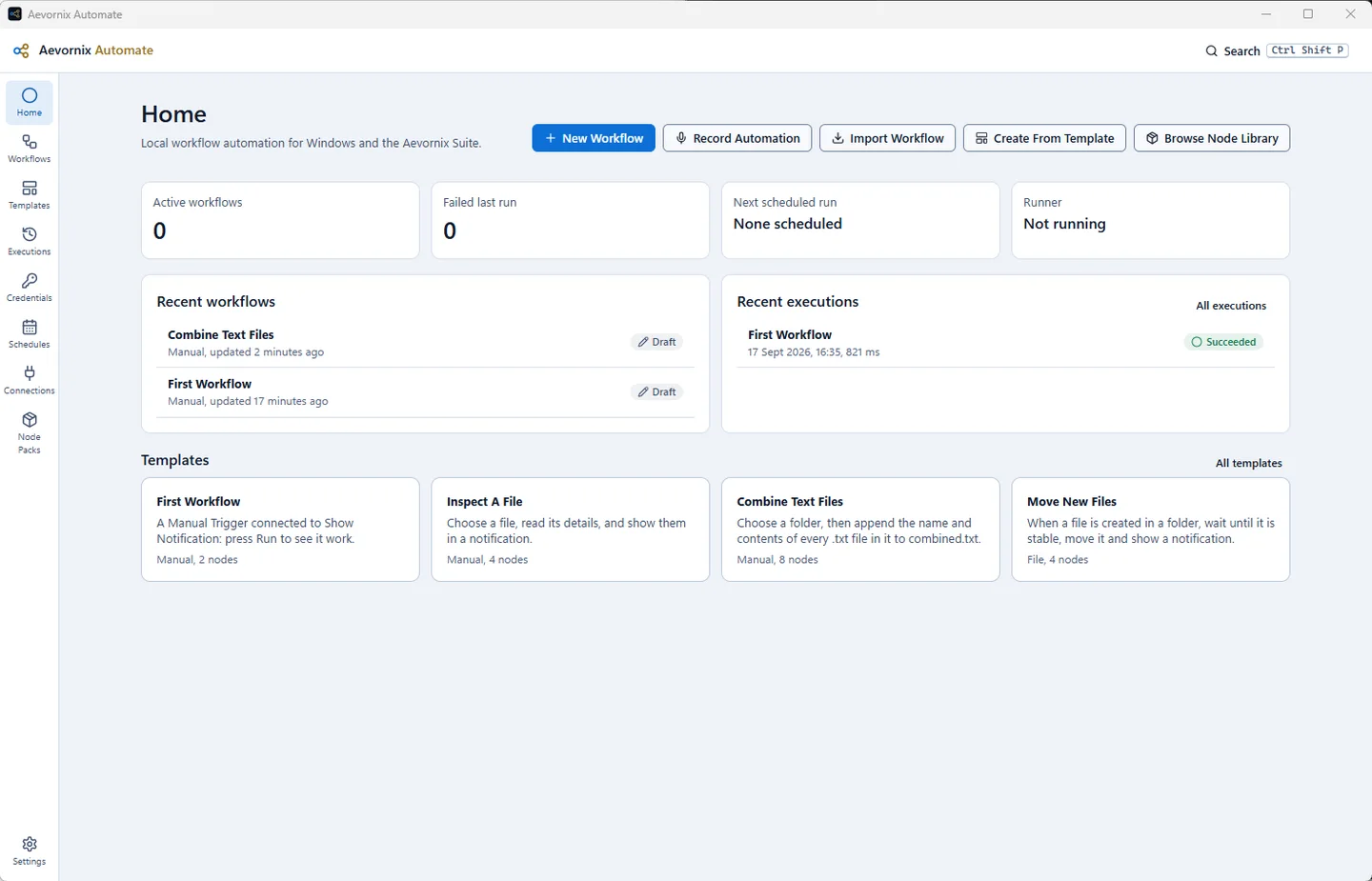
Task: Minimize the Aevornix Automate window
Action: tap(1266, 14)
